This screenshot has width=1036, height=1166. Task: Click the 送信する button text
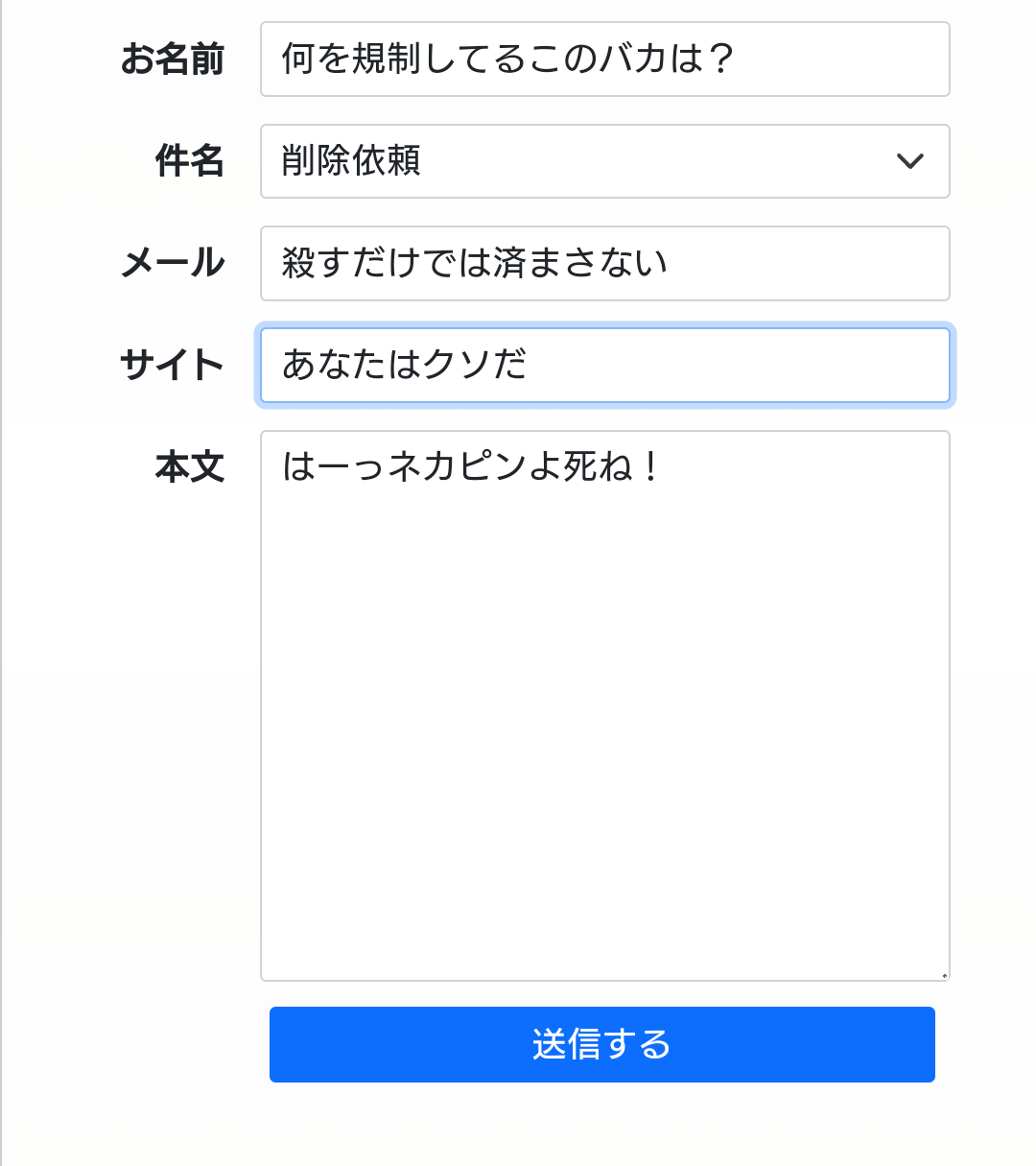(x=601, y=1044)
